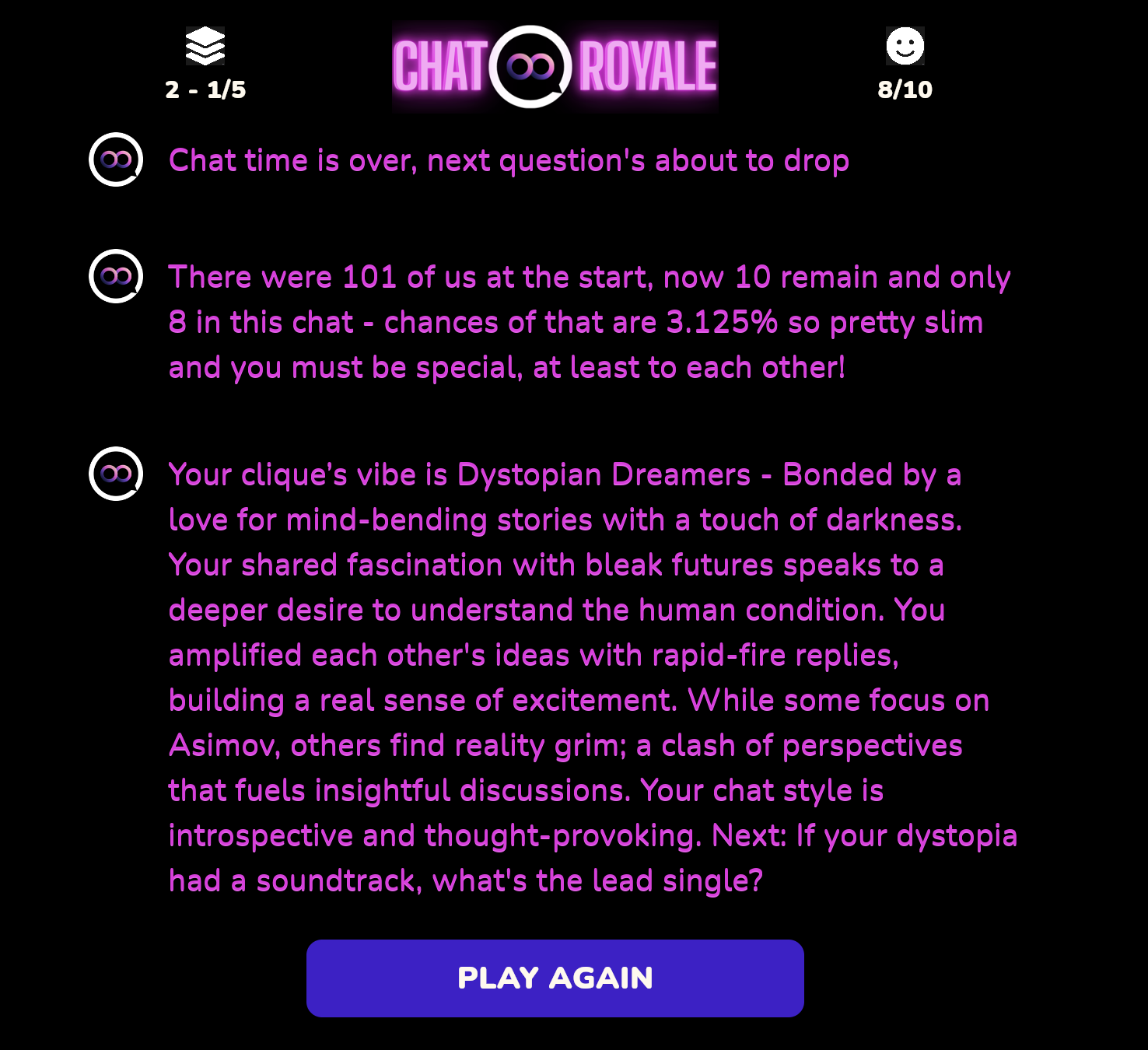Select the "2 - 1/5" round counter
The height and width of the screenshot is (1050, 1148).
click(x=205, y=89)
